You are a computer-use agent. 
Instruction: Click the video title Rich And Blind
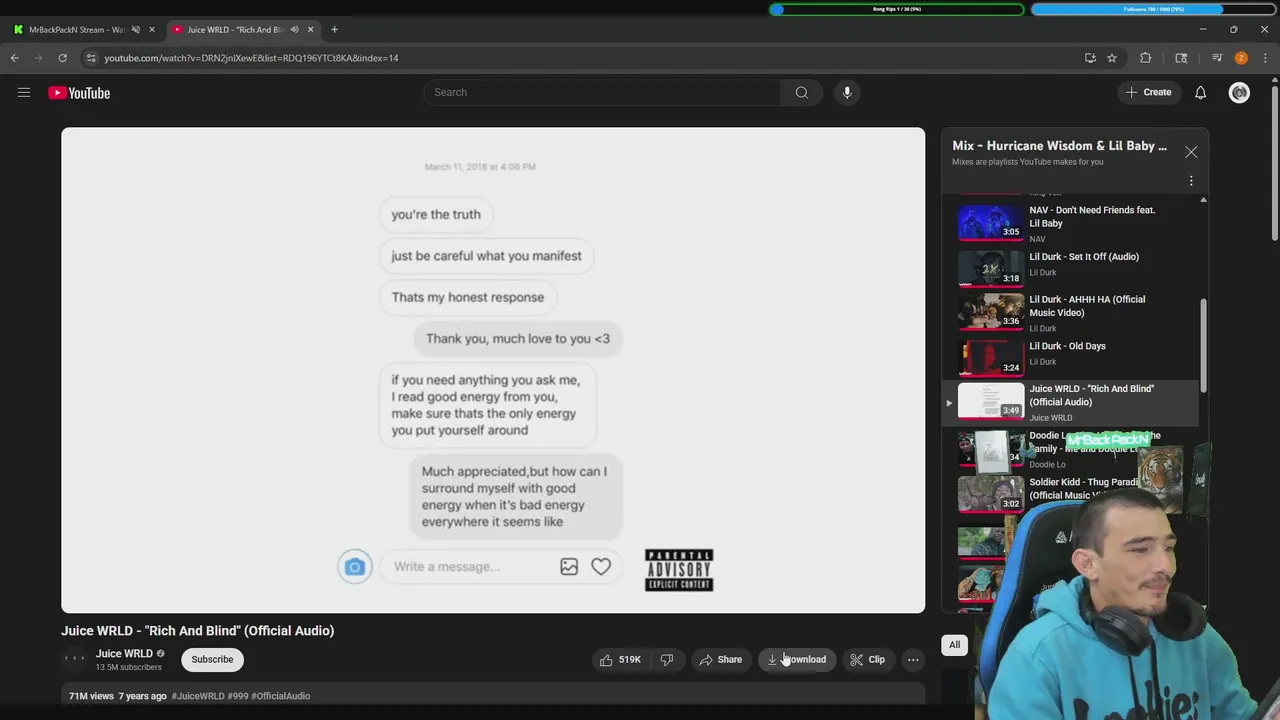point(197,631)
